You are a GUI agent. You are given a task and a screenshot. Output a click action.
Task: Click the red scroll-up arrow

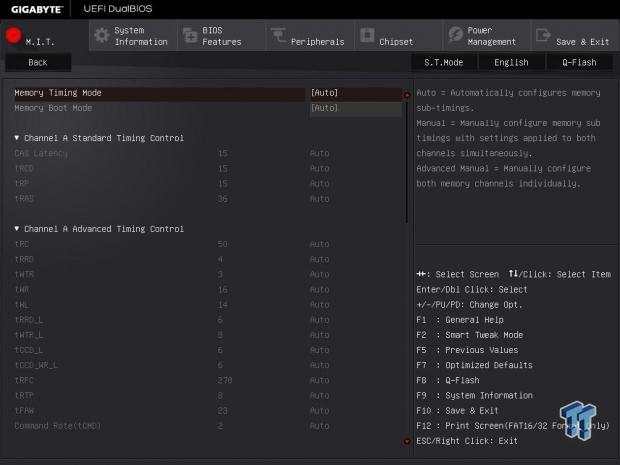(407, 96)
